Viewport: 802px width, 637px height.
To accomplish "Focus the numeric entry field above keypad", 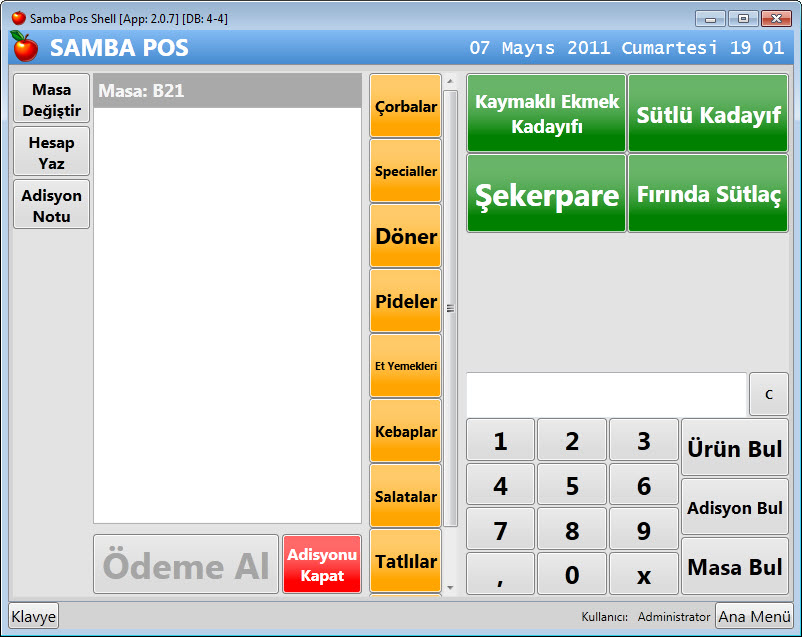I will point(605,394).
